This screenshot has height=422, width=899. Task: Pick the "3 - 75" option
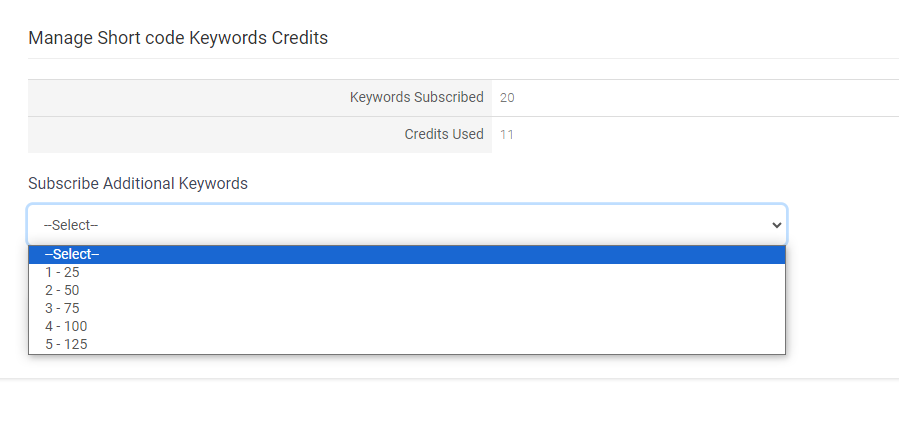406,308
